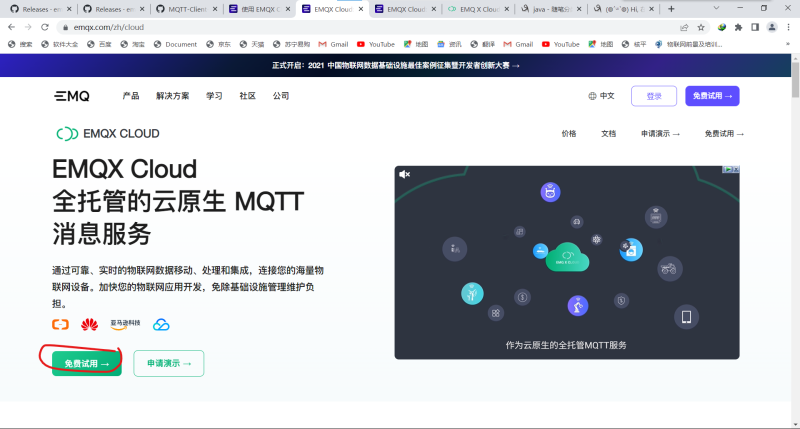Close the MQTT-Client tab
The width and height of the screenshot is (800, 429).
(215, 9)
